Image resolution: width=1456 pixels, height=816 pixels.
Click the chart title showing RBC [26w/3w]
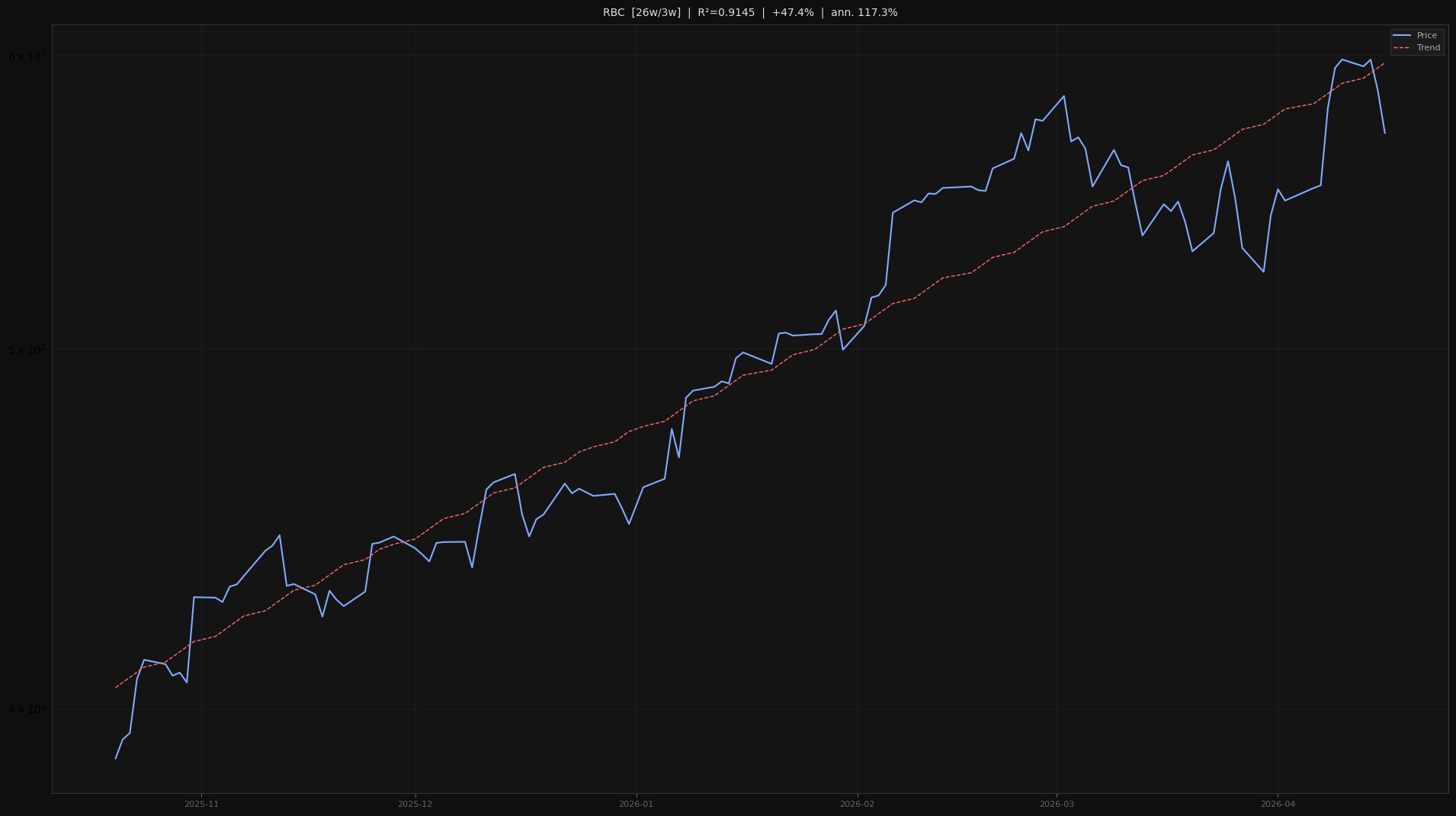pyautogui.click(x=640, y=12)
